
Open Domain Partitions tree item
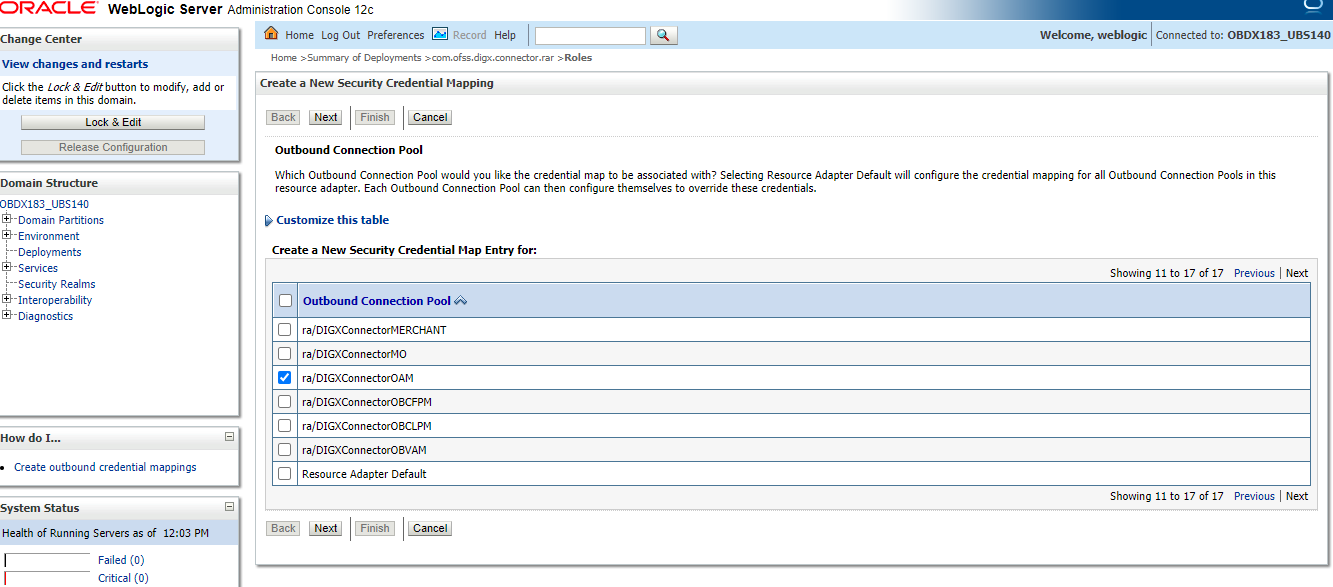61,220
